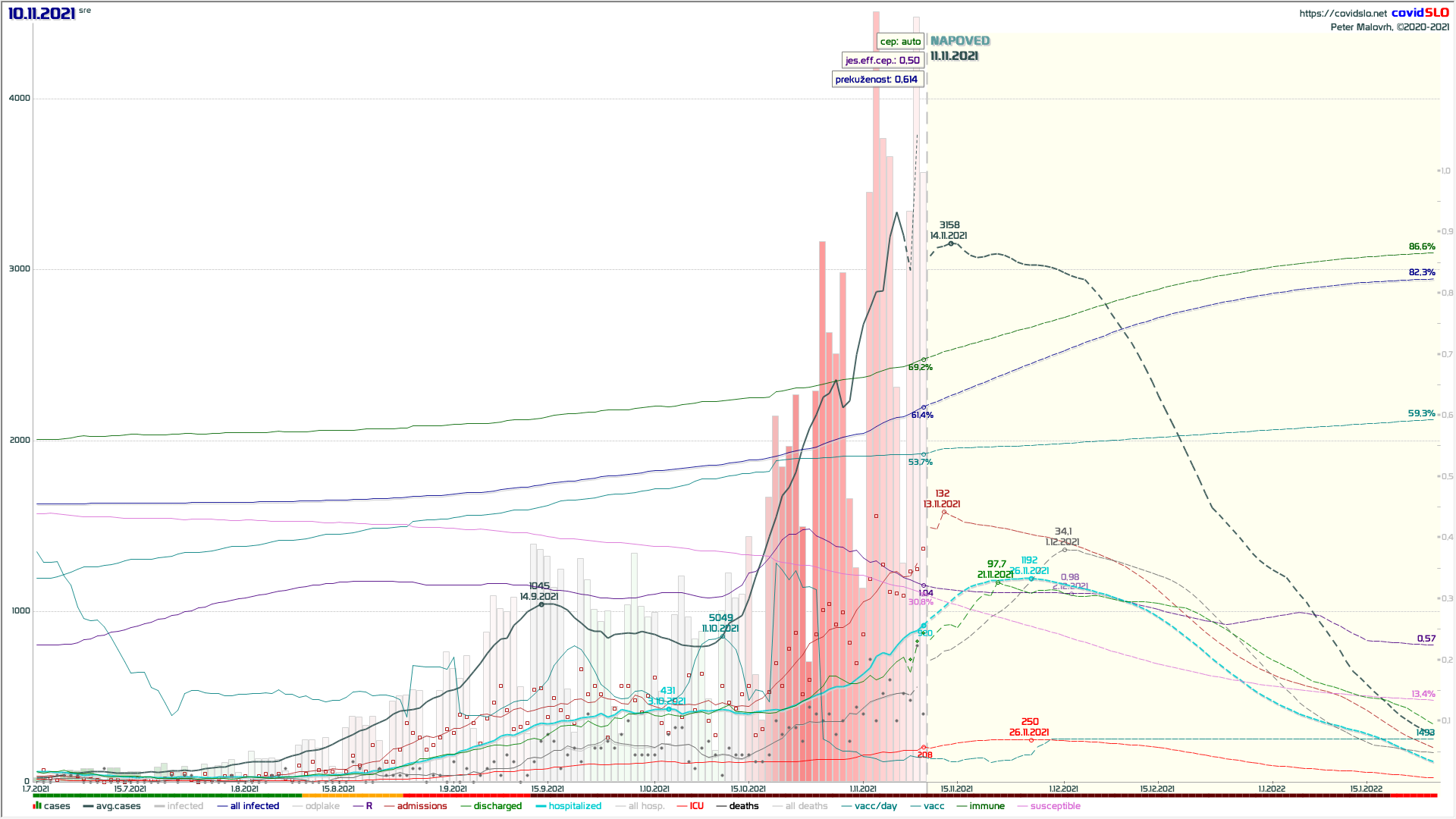
Task: Click the cep: auto setting box
Action: (900, 42)
